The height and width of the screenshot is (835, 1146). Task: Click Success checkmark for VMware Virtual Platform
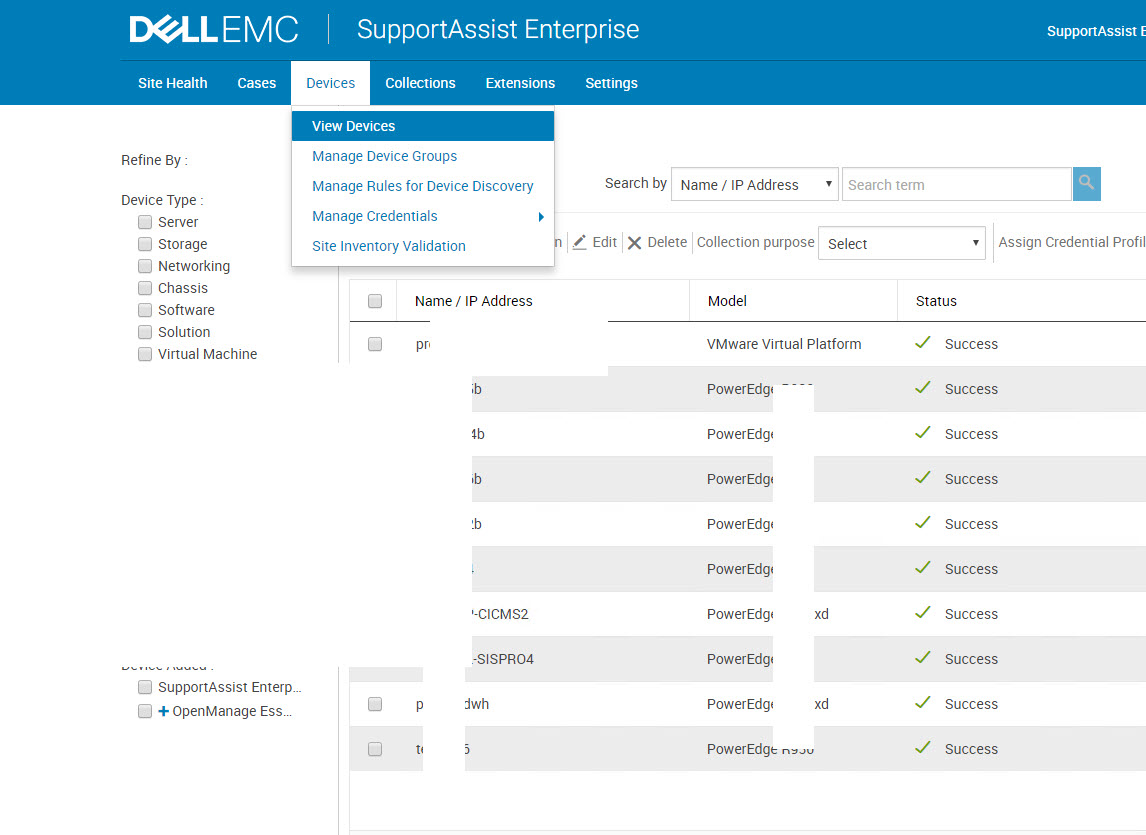click(x=923, y=343)
